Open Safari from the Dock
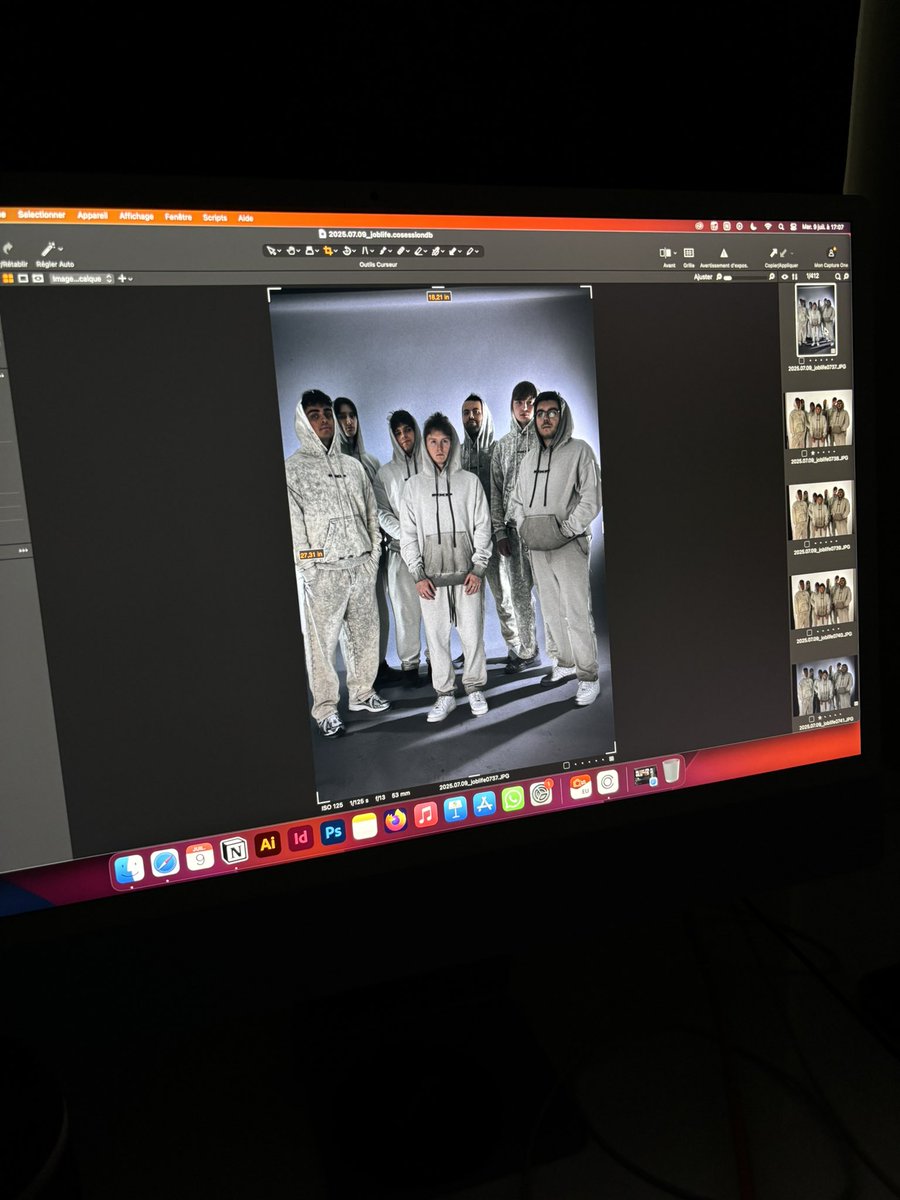The height and width of the screenshot is (1200, 900). coord(165,862)
